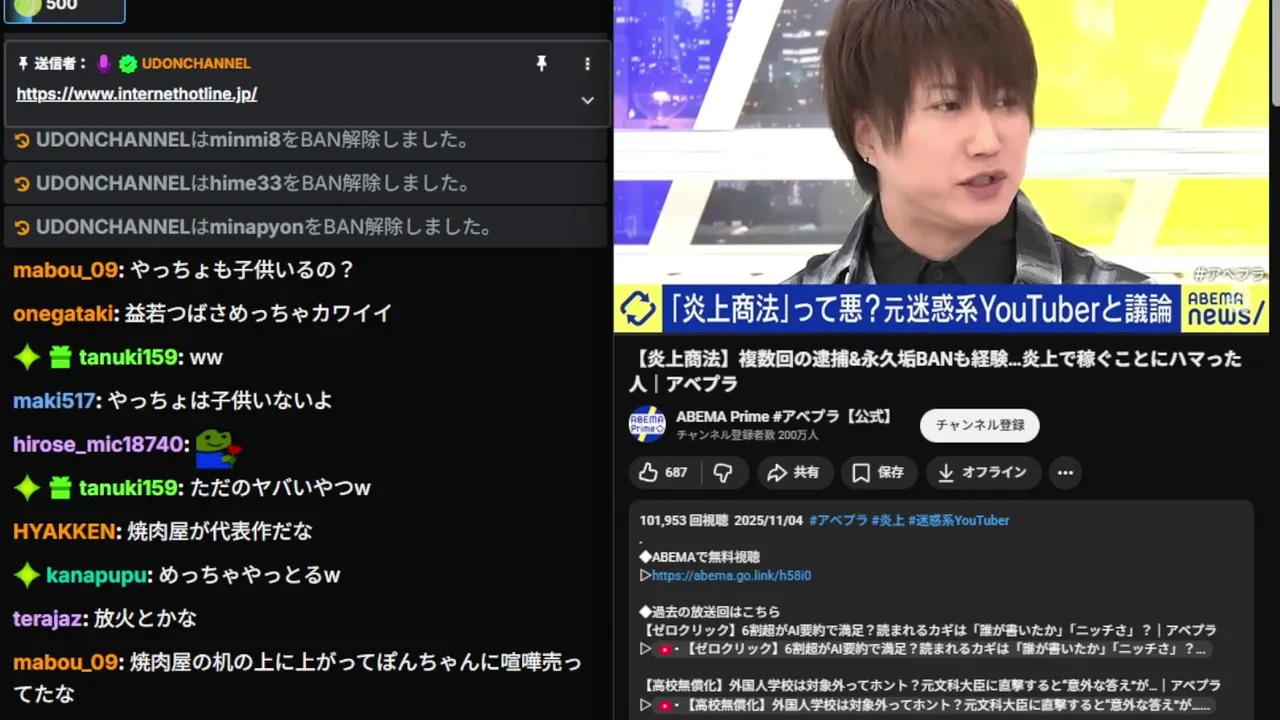Screen dimensions: 1280x720
Task: Click the チャンネル登録者数 200万人 subscriber count
Action: tap(747, 435)
